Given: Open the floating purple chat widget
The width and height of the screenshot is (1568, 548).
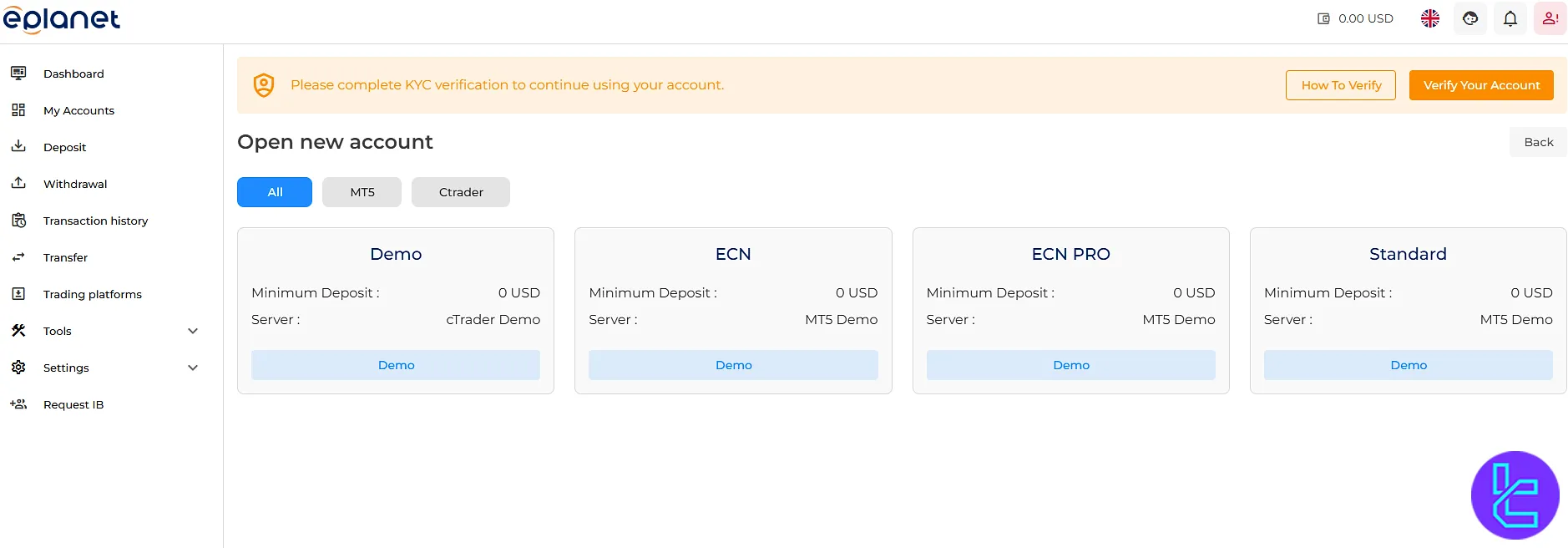Looking at the screenshot, I should 1515,495.
